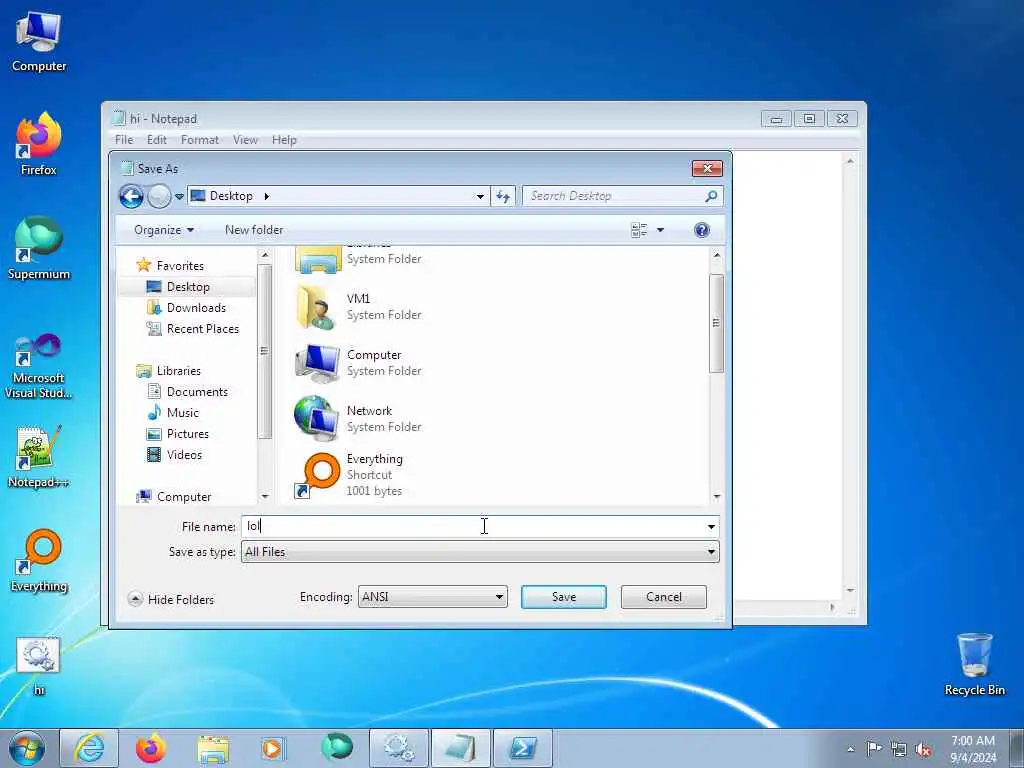Select the Computer system folder in file list
Image resolution: width=1024 pixels, height=768 pixels.
click(358, 362)
